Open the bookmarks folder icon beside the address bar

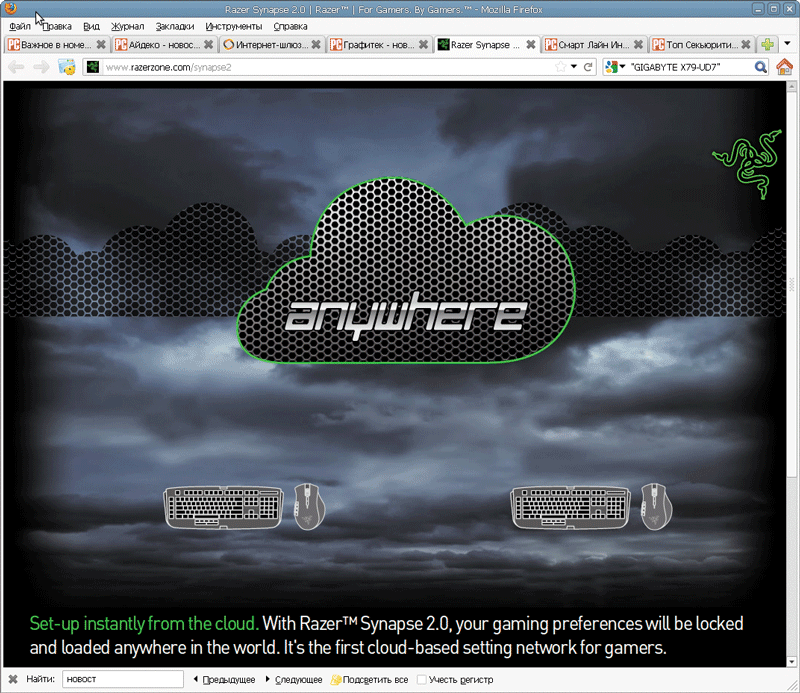[x=67, y=67]
